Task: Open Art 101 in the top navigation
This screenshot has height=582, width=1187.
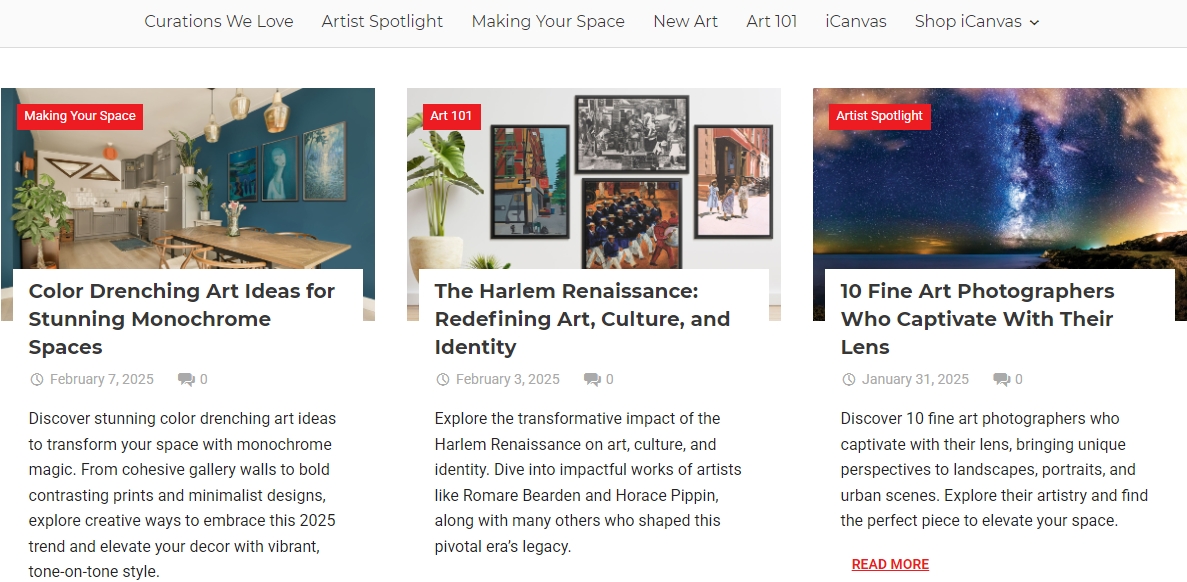Action: pyautogui.click(x=771, y=21)
